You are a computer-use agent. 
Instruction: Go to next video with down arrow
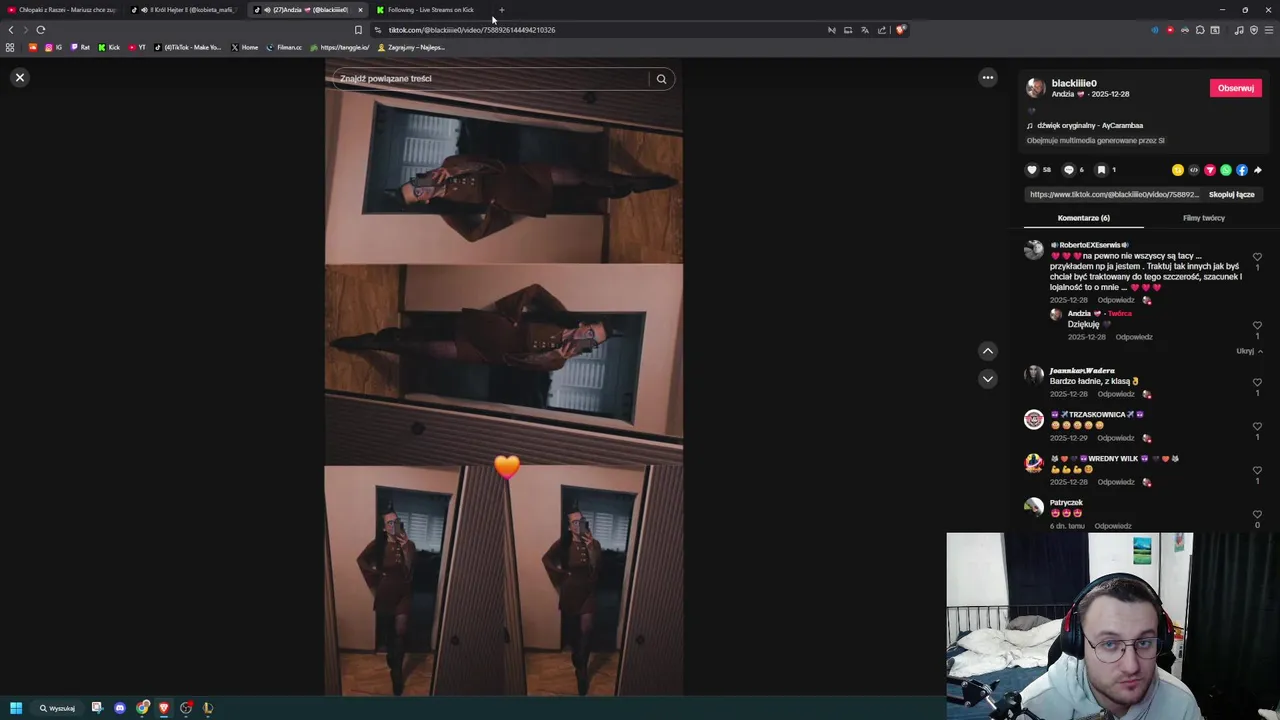(x=987, y=379)
